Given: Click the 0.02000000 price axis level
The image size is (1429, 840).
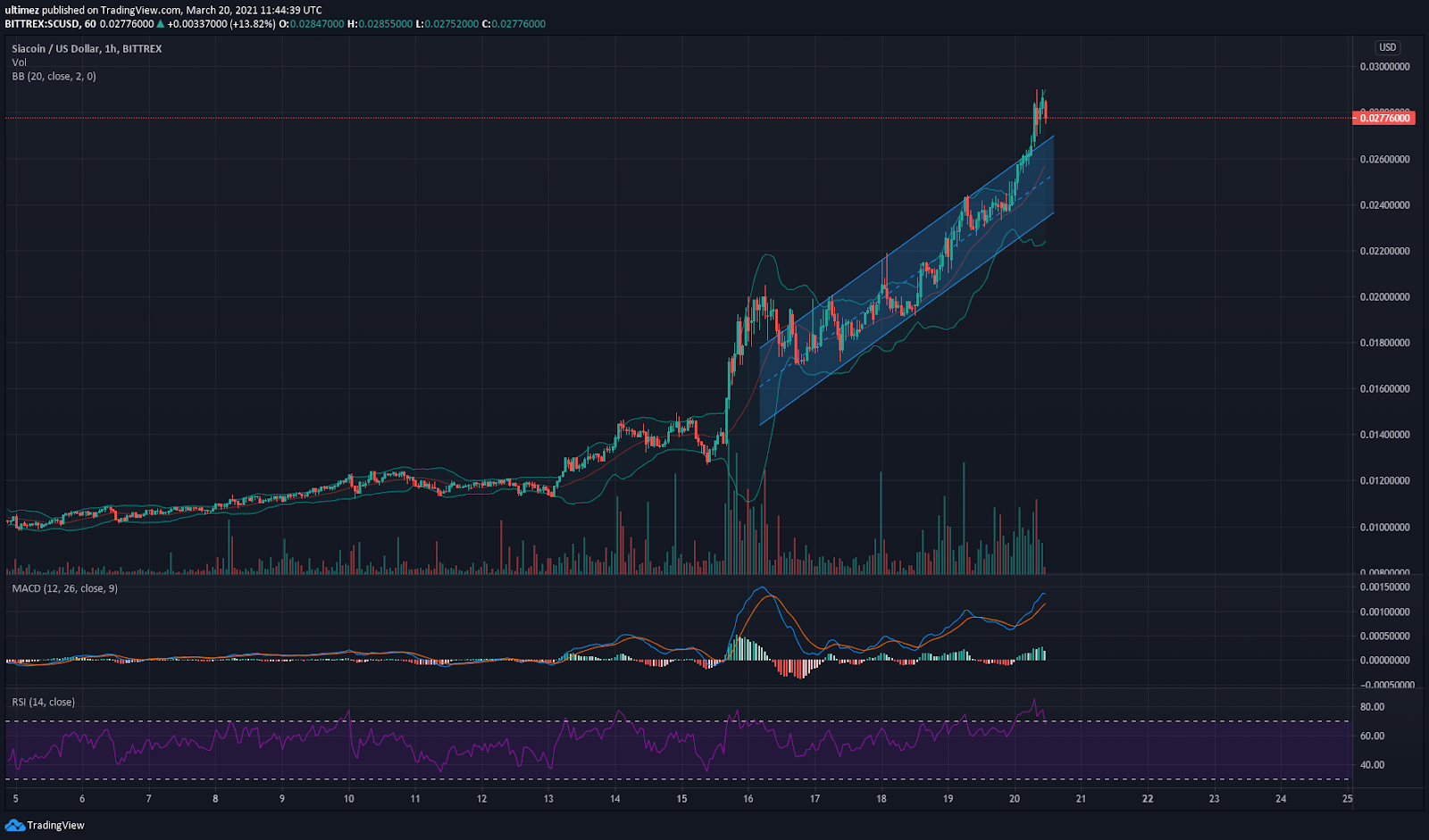Looking at the screenshot, I should tap(1384, 297).
